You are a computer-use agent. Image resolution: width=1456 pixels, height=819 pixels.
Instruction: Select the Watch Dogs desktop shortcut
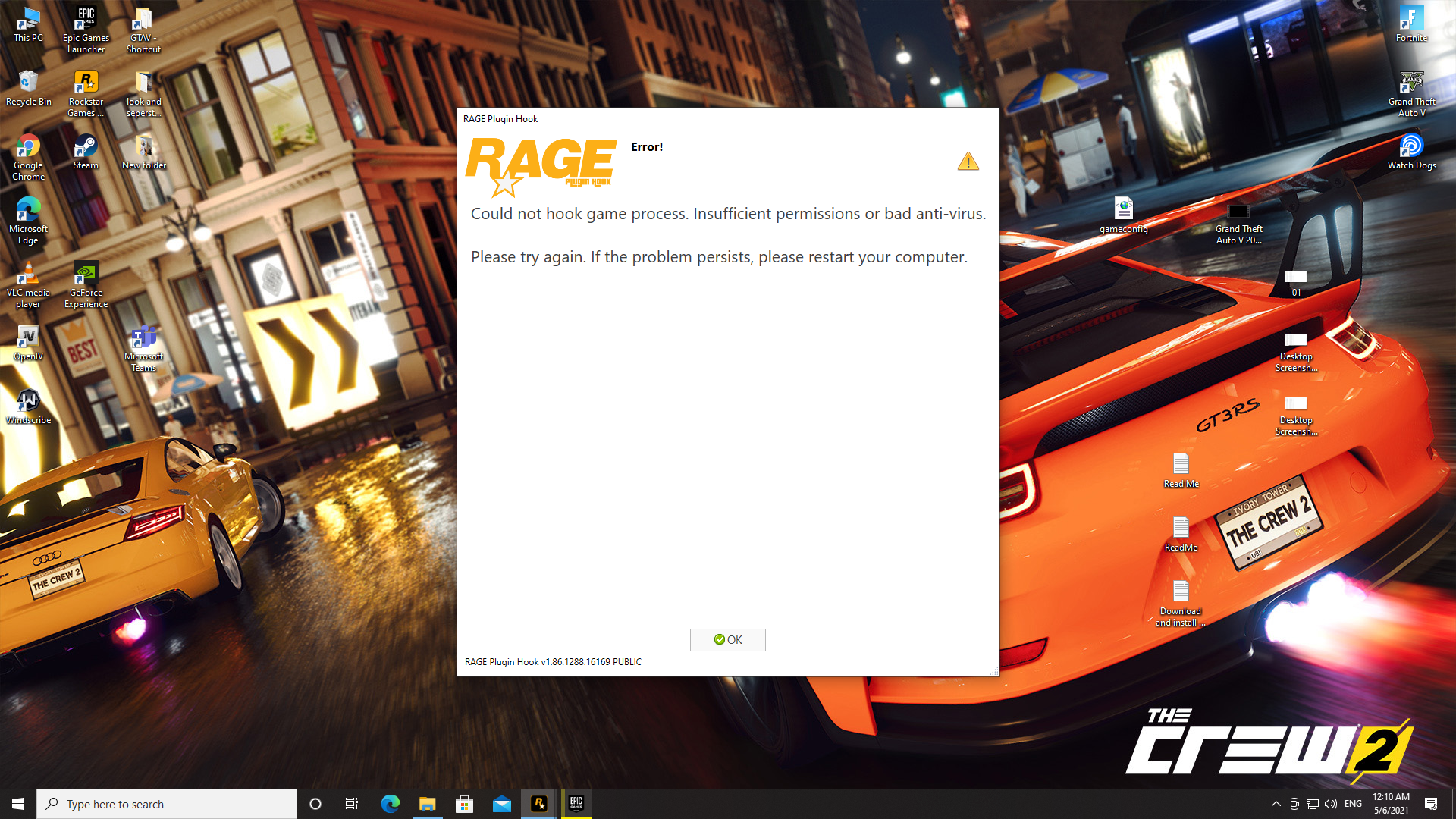(1411, 147)
